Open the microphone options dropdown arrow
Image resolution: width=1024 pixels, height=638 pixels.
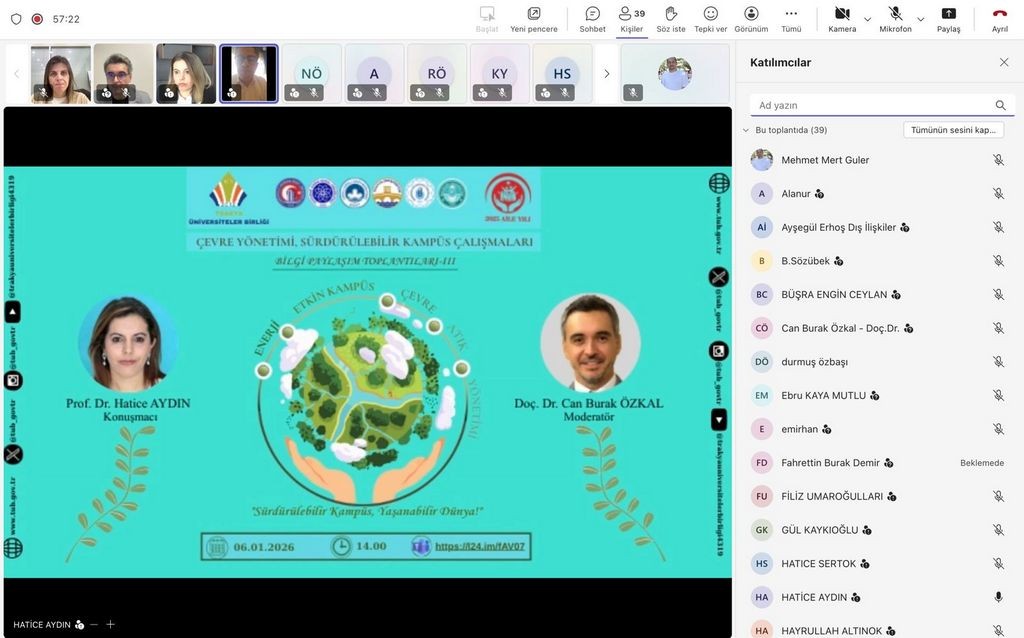[920, 19]
